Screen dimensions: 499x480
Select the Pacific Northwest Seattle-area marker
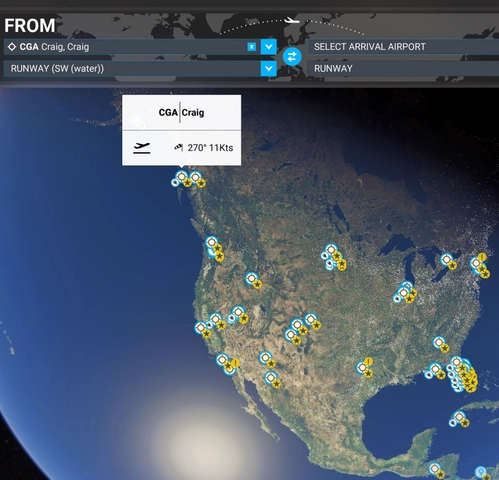click(212, 242)
